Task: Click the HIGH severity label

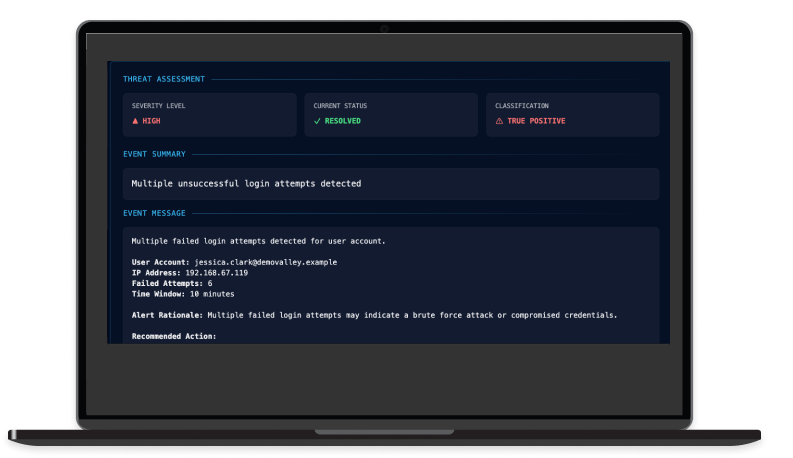Action: coord(151,121)
